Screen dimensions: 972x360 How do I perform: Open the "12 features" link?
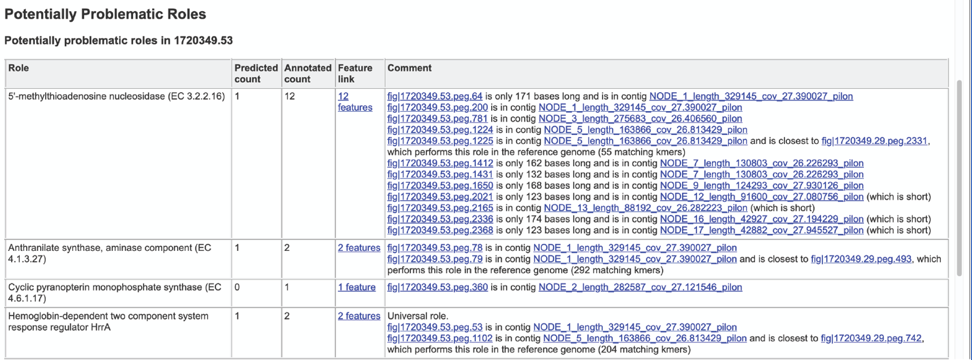click(355, 102)
